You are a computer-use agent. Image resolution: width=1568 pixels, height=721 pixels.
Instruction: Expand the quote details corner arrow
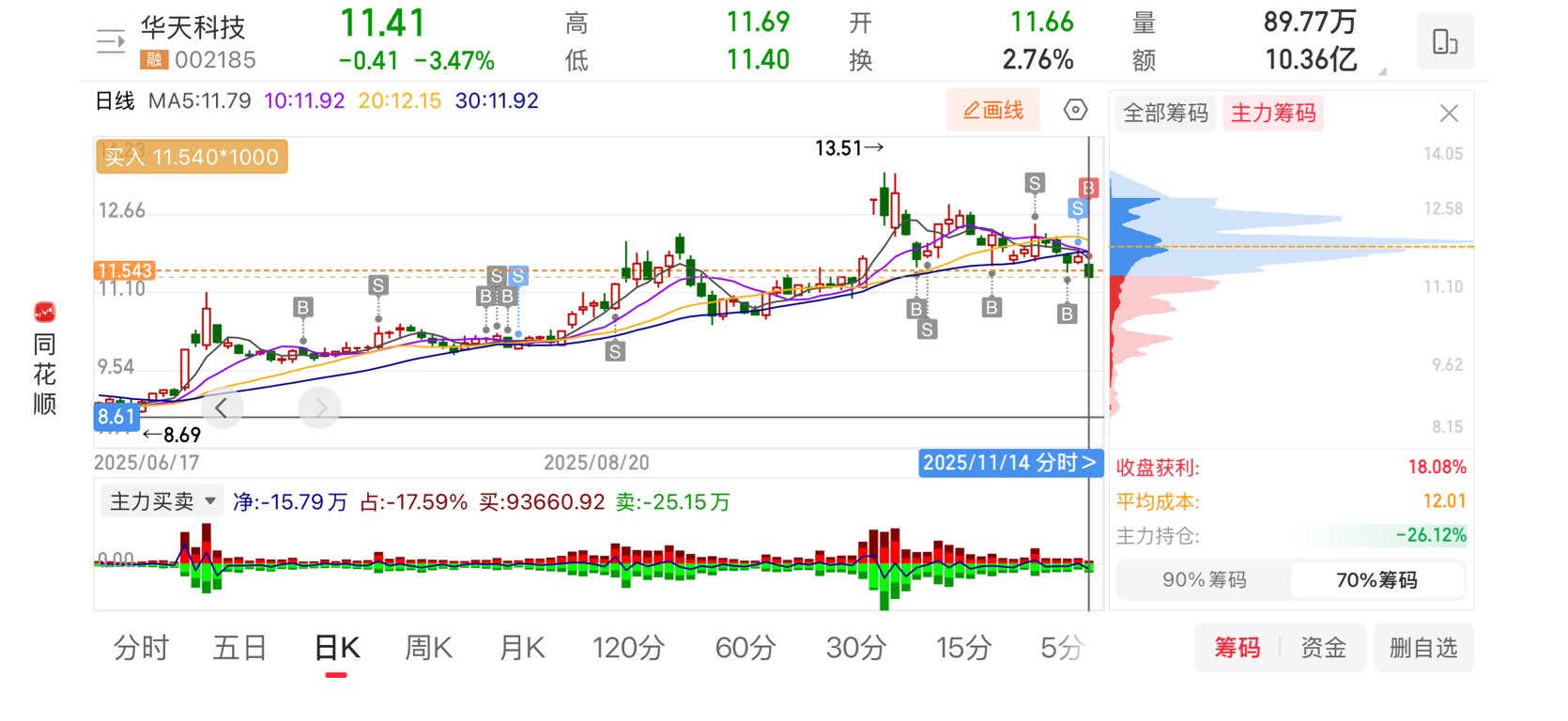tap(1382, 71)
